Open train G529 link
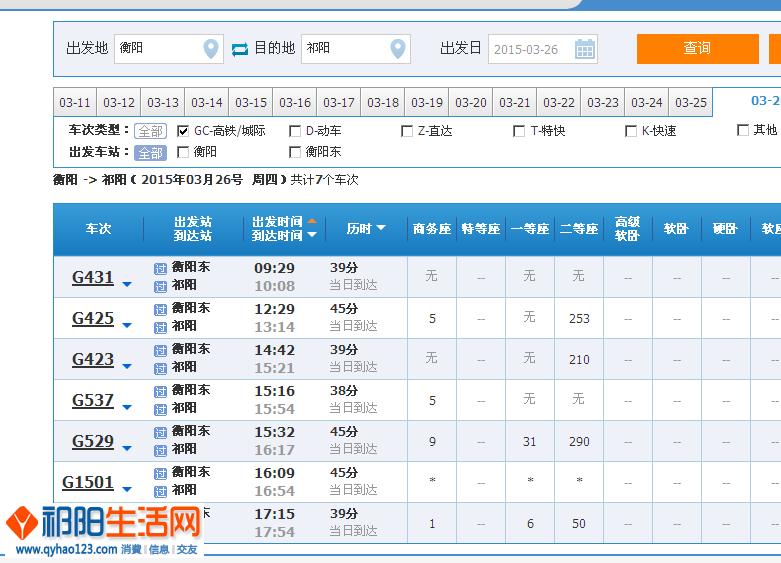781x563 pixels. [x=93, y=441]
